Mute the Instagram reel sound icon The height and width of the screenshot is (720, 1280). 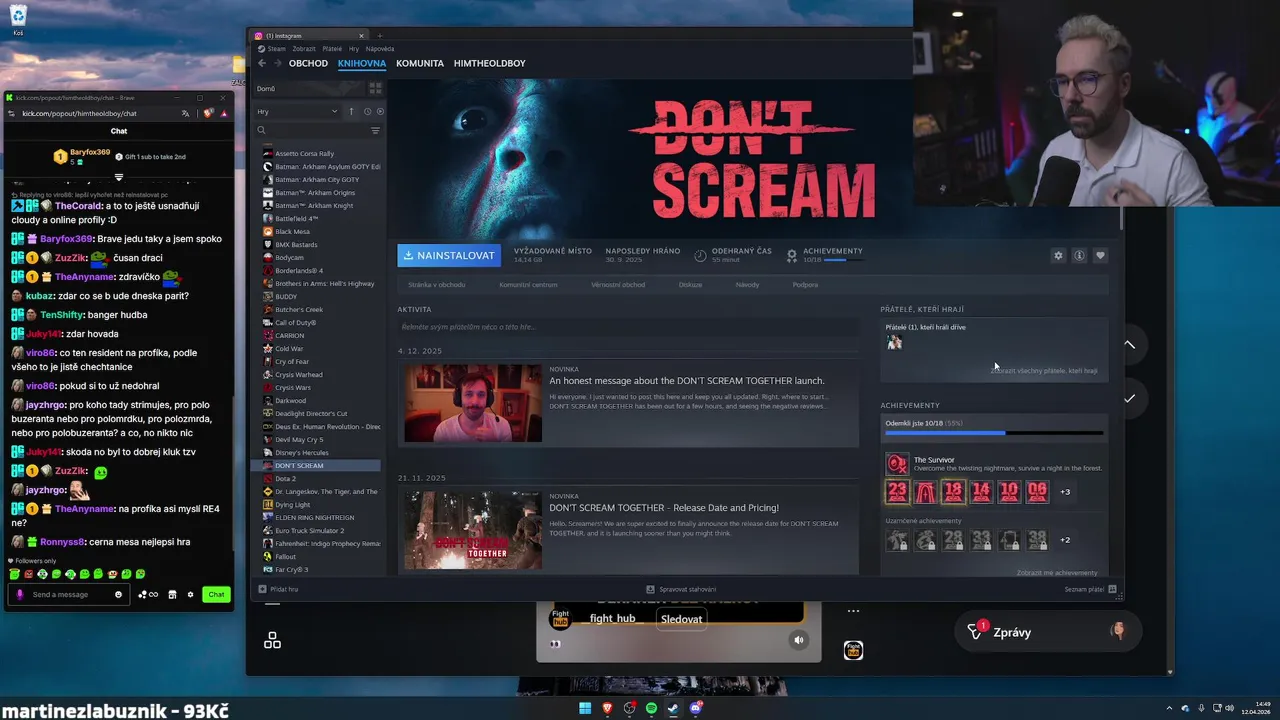click(x=798, y=640)
